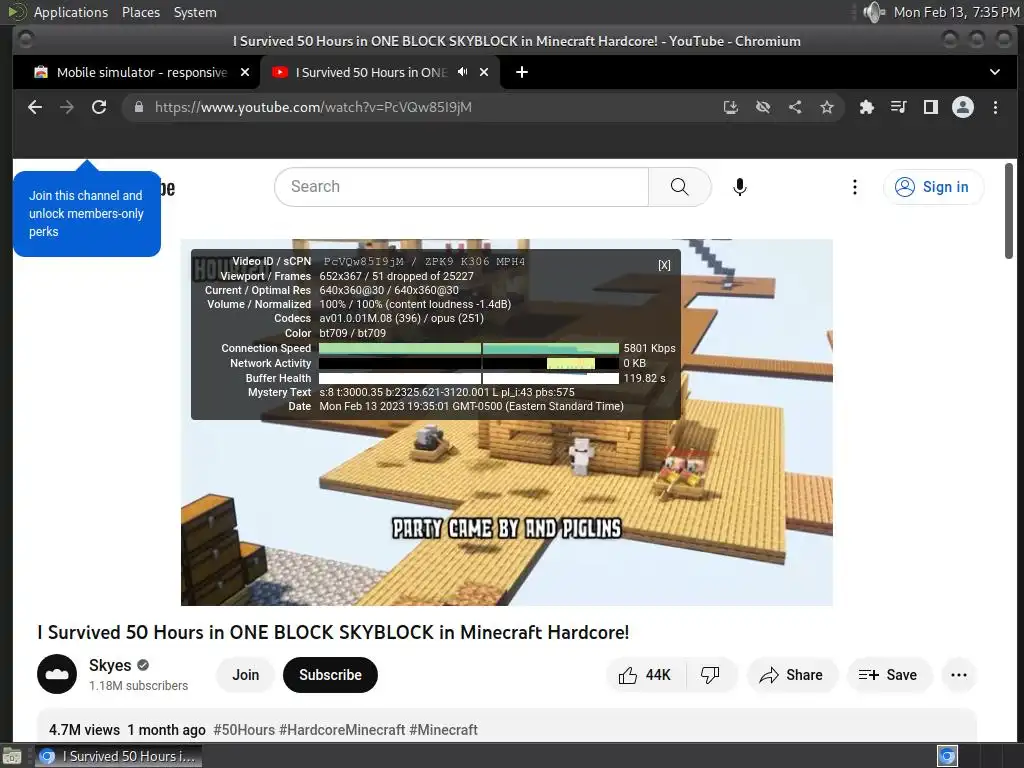Click the Join this channel tooltip bubble

[x=86, y=213]
